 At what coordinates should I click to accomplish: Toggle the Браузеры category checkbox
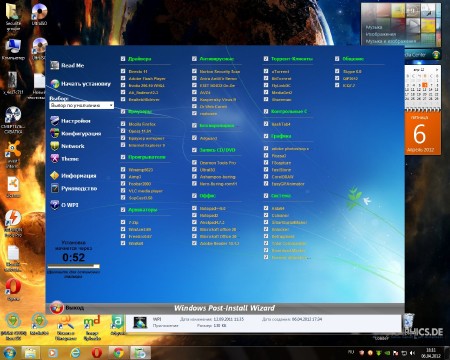click(x=123, y=111)
